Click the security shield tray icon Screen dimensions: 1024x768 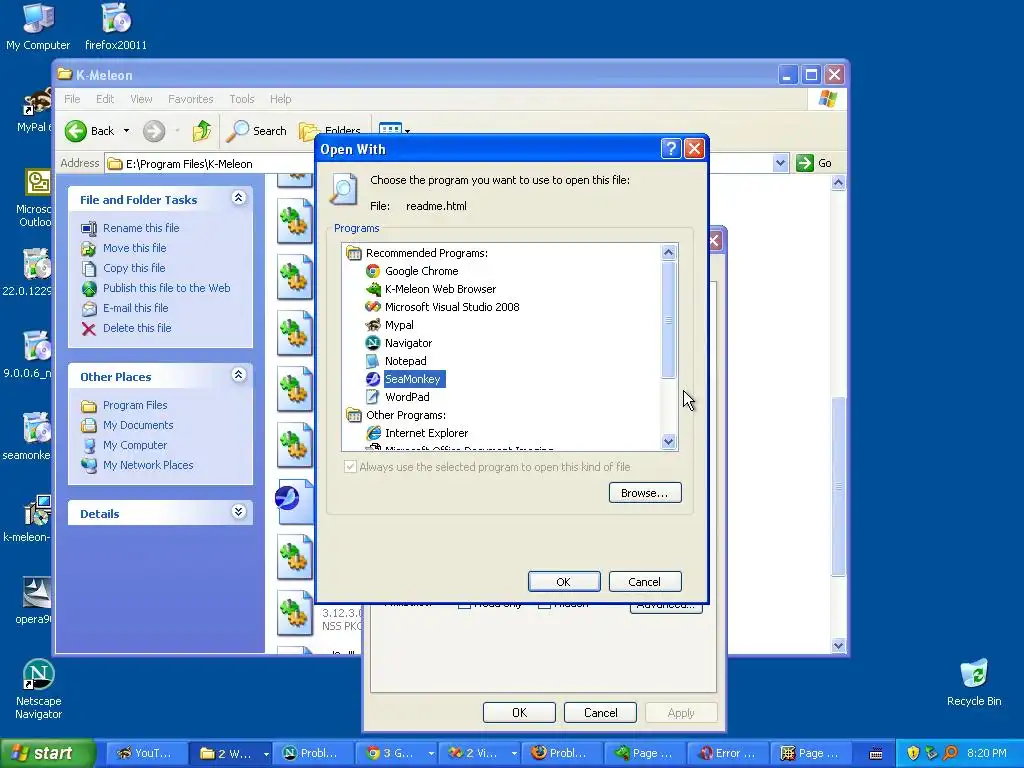pos(912,753)
